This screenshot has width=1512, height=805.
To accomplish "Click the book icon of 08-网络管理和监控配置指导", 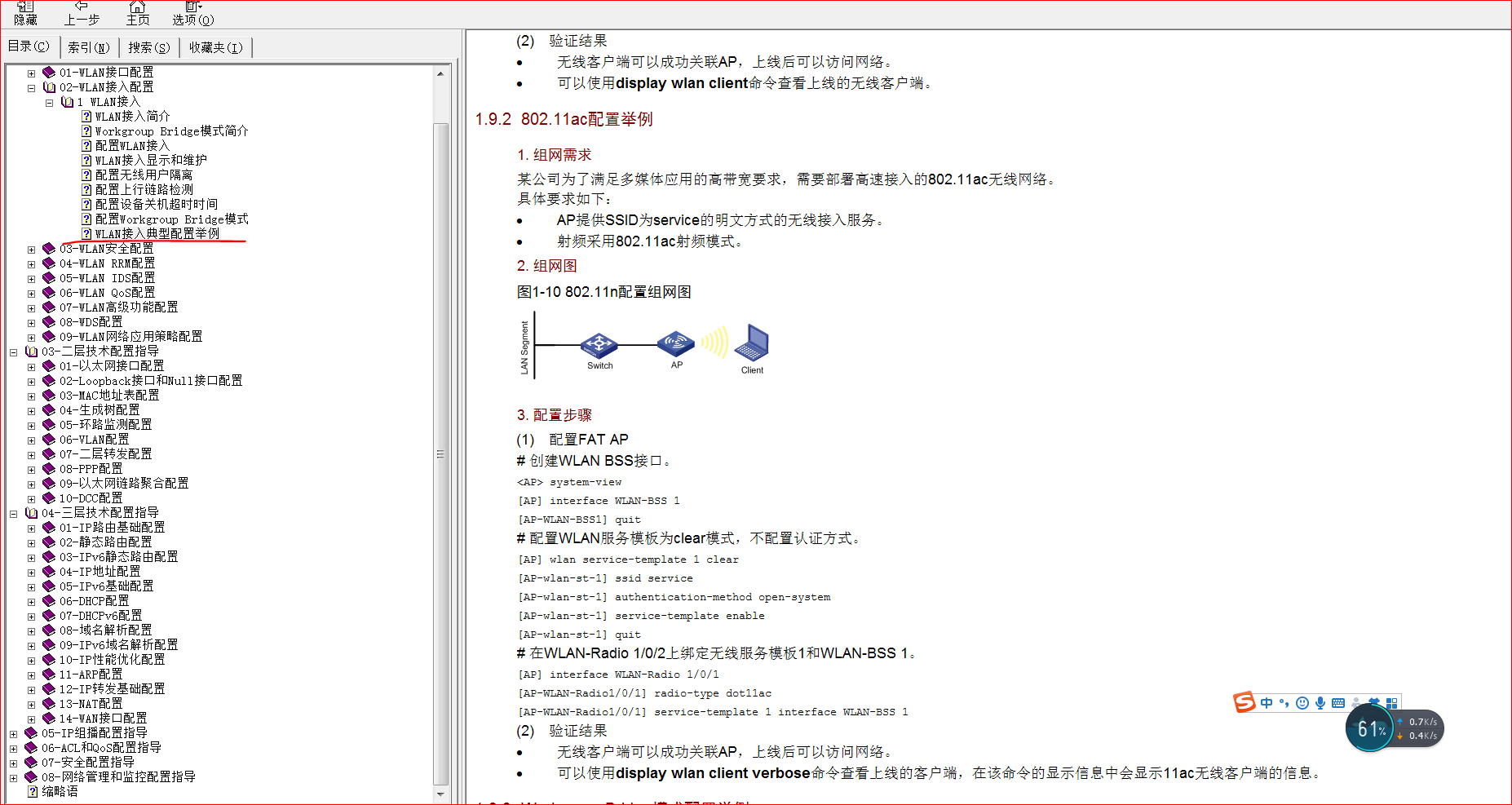I will 31,777.
